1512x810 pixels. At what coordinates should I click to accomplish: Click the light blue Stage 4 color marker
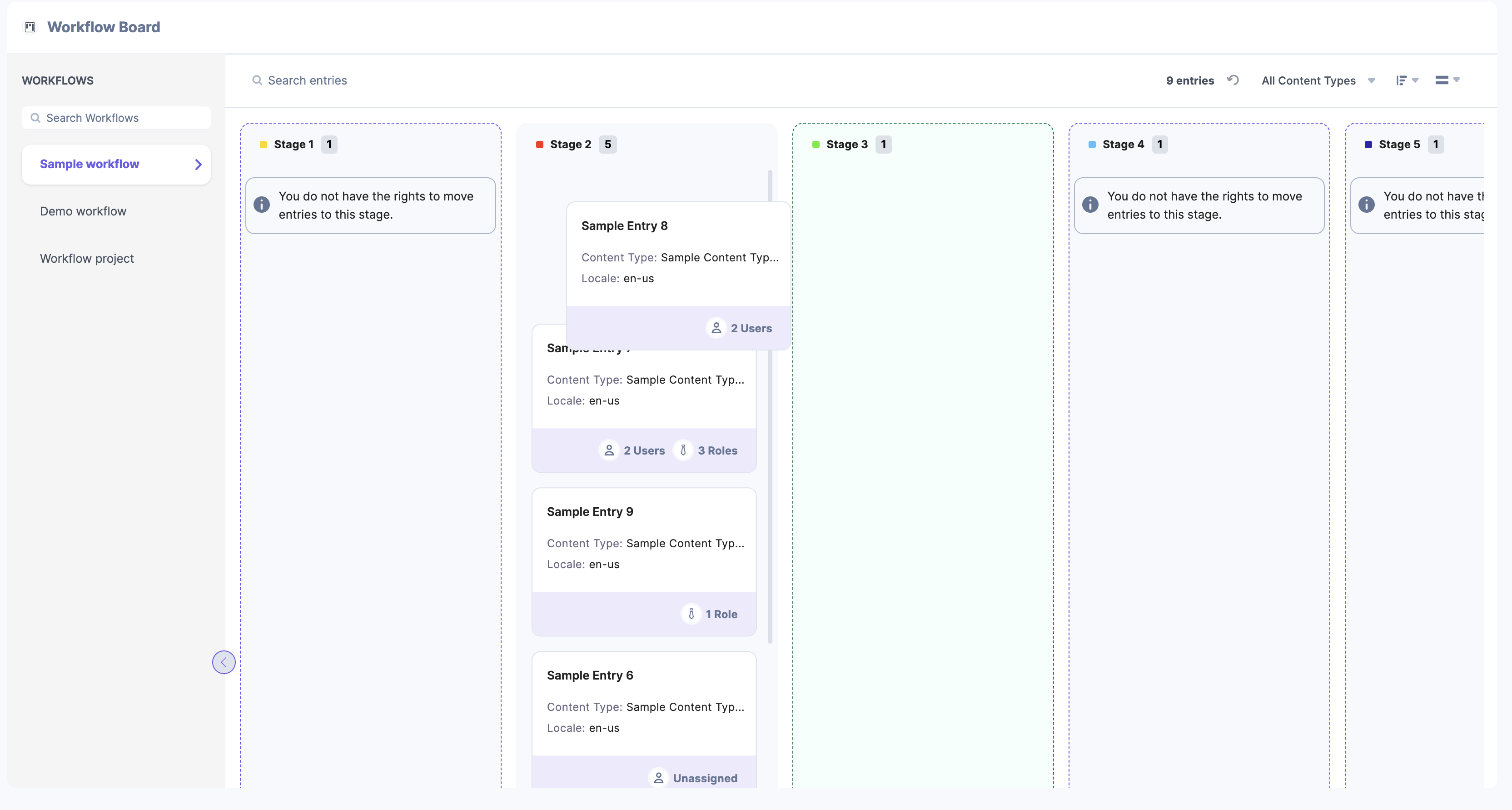pyautogui.click(x=1092, y=145)
